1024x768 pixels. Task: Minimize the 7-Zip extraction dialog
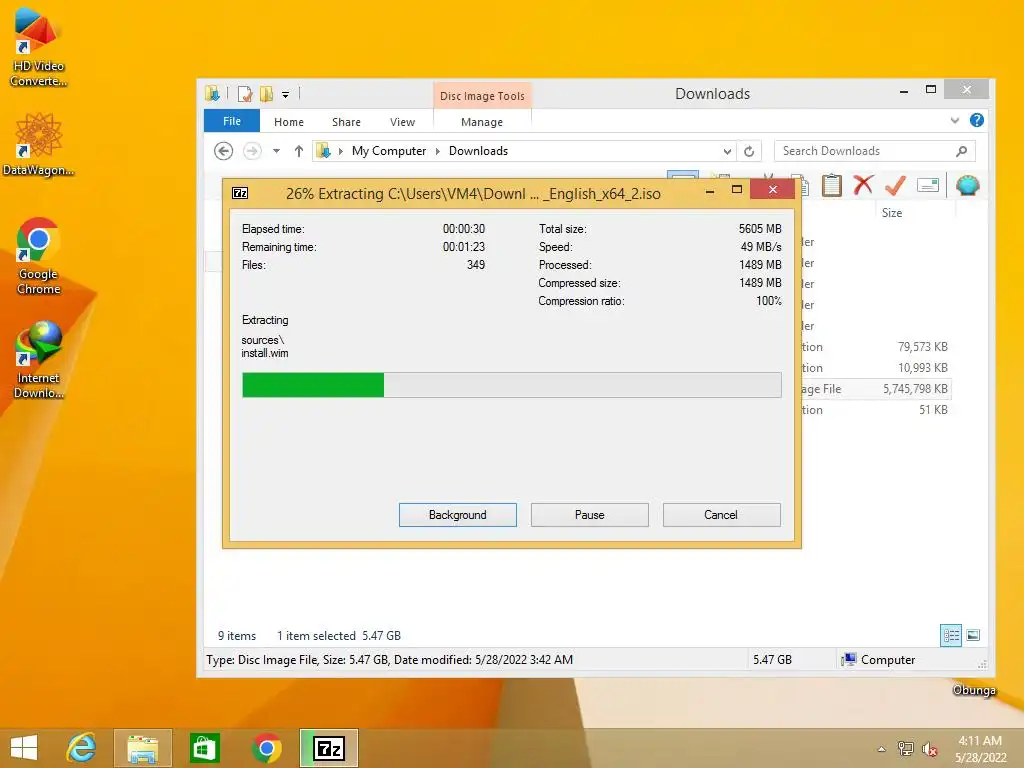(710, 191)
